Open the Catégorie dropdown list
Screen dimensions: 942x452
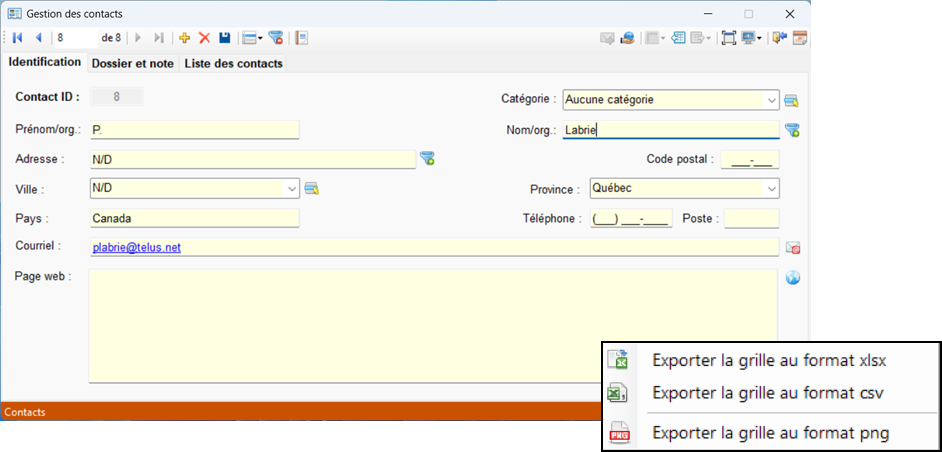coord(770,100)
